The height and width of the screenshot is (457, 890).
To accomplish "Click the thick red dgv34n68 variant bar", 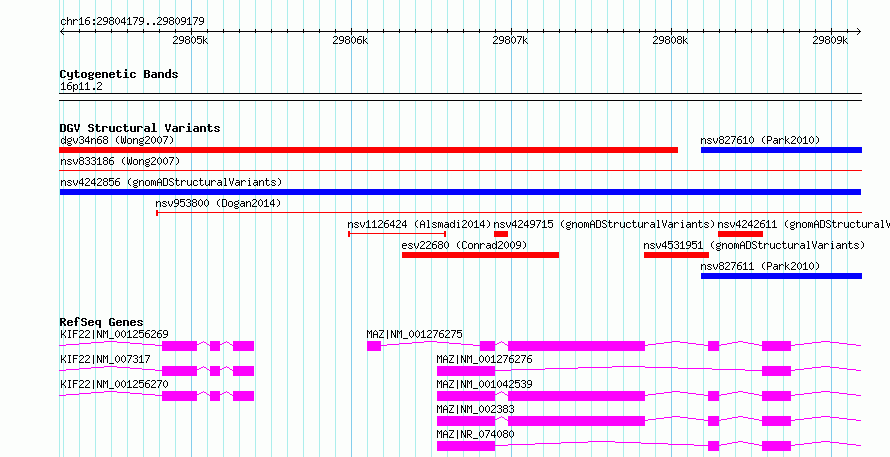I will (x=368, y=150).
